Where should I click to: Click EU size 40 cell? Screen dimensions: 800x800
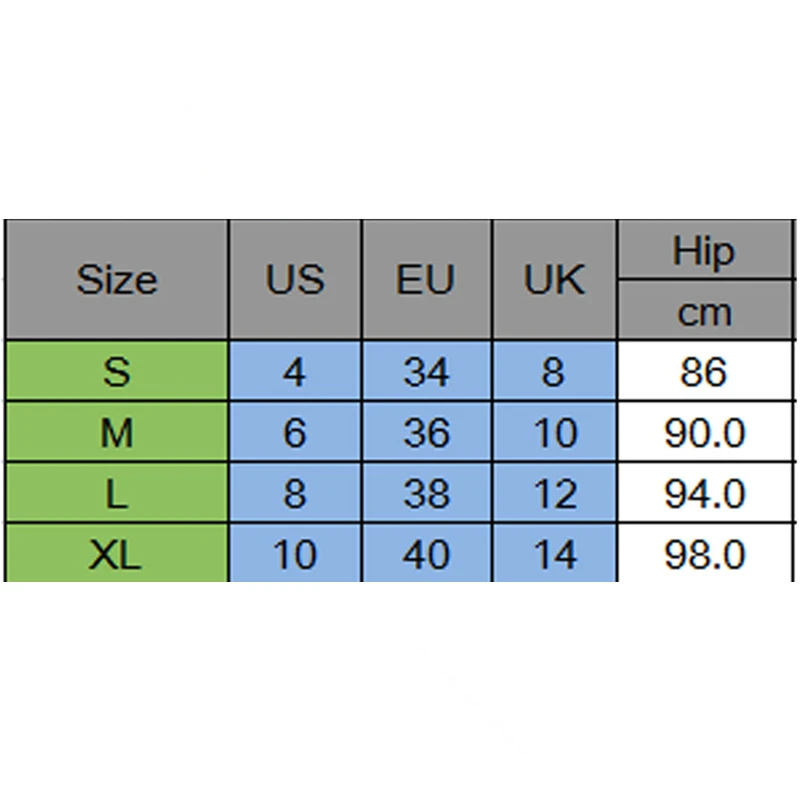[x=426, y=554]
